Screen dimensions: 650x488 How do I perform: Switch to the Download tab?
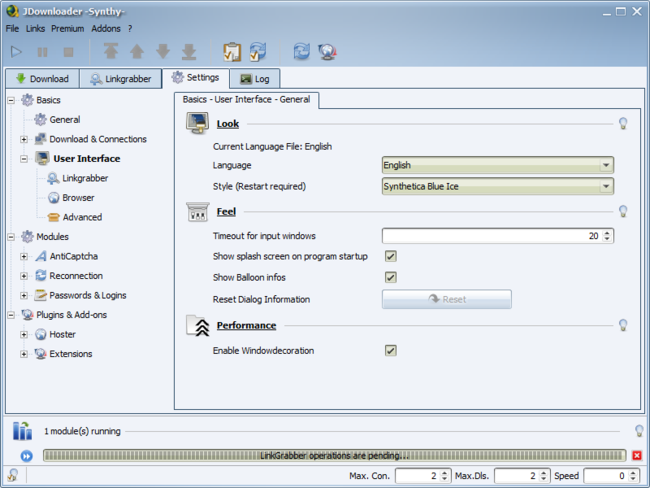[x=42, y=79]
